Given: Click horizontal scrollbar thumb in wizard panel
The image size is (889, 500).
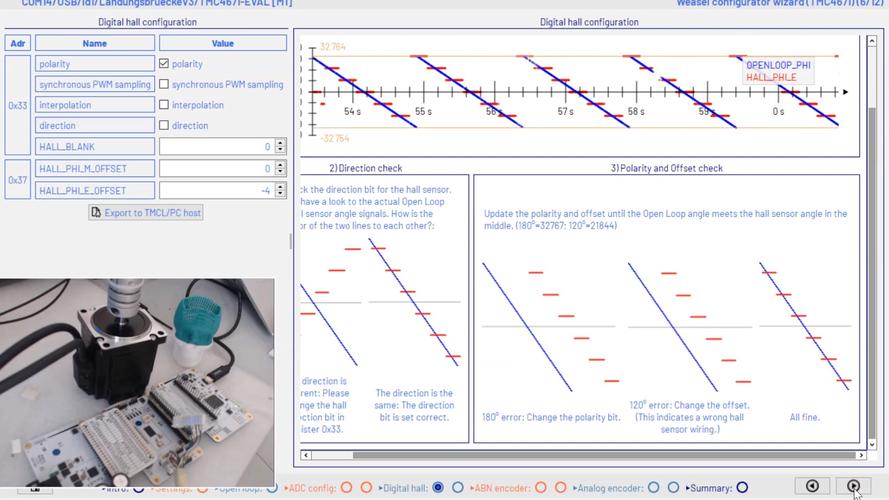Looking at the screenshot, I should pos(604,455).
